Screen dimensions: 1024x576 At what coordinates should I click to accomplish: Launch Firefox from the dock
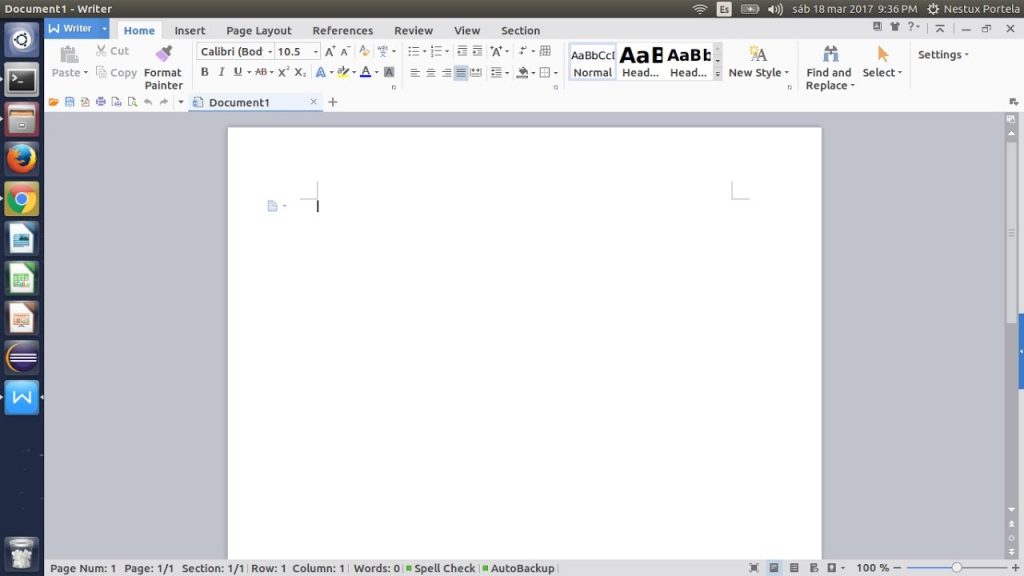click(x=21, y=158)
